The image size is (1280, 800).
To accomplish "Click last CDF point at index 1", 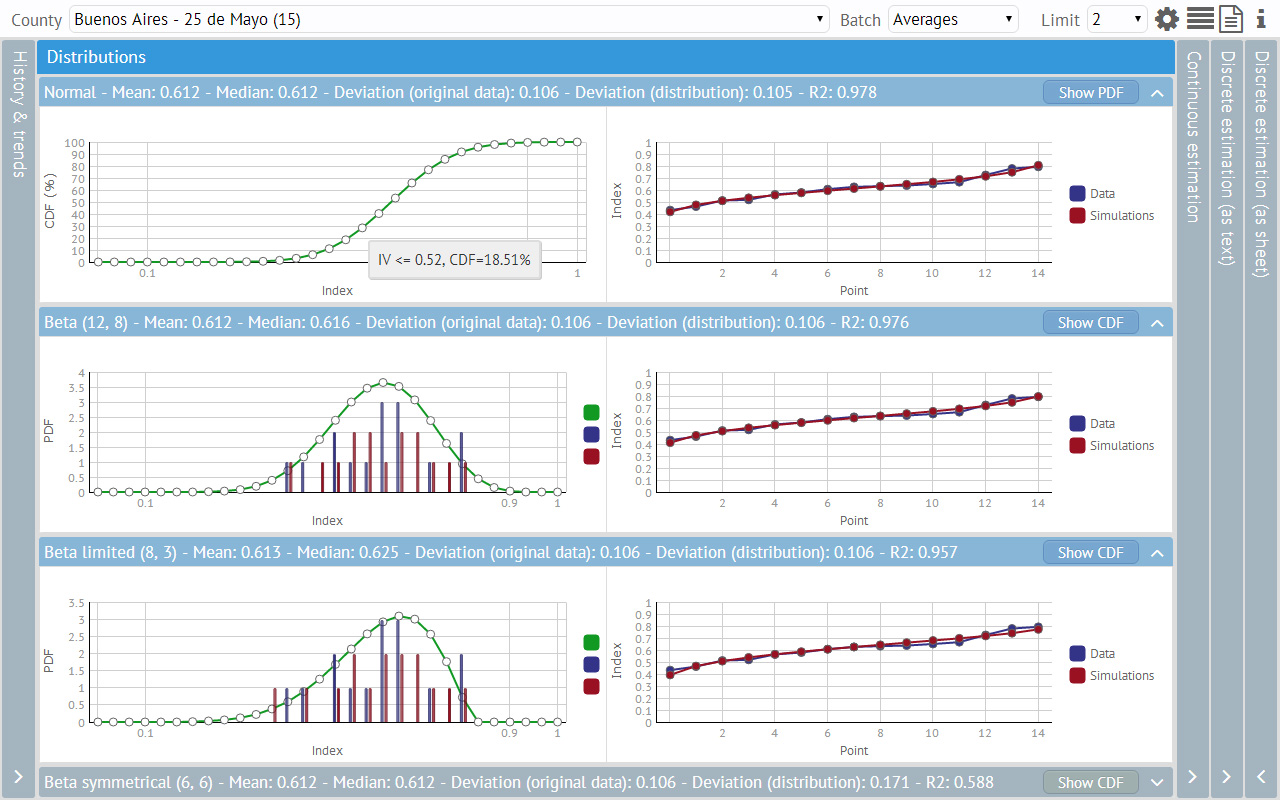I will point(578,142).
